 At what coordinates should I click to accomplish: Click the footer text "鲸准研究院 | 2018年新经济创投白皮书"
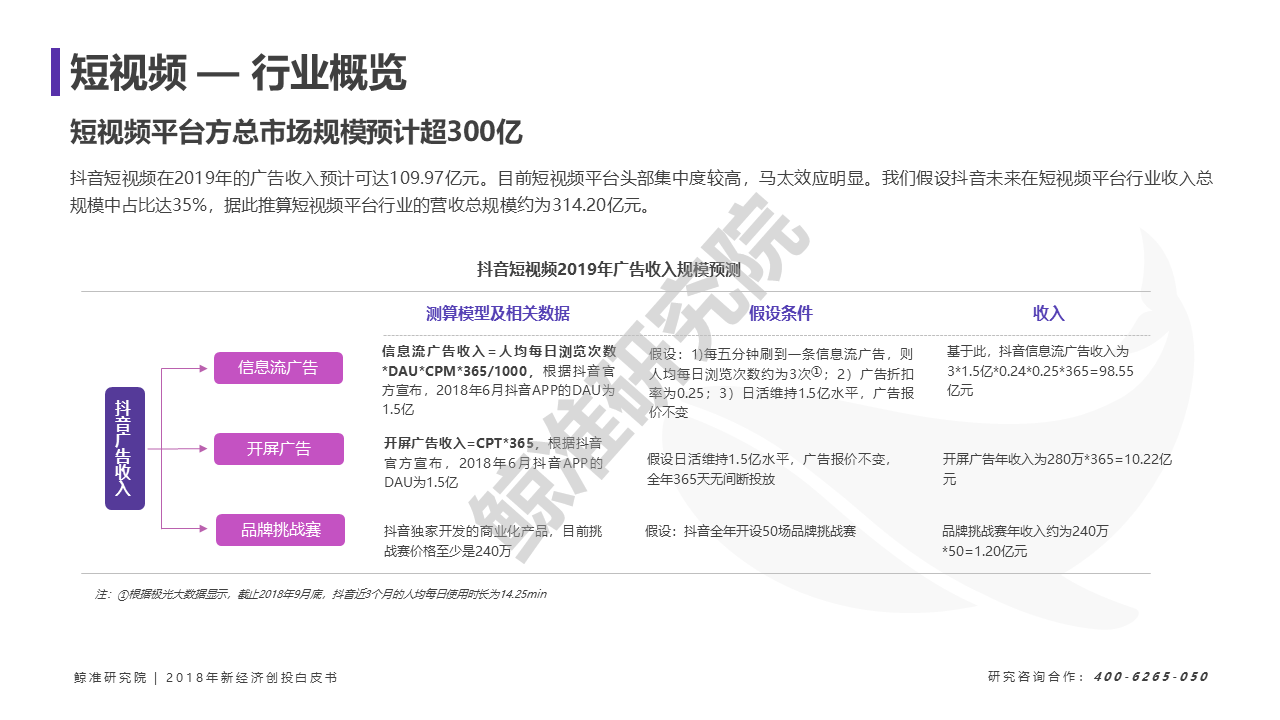coord(205,677)
